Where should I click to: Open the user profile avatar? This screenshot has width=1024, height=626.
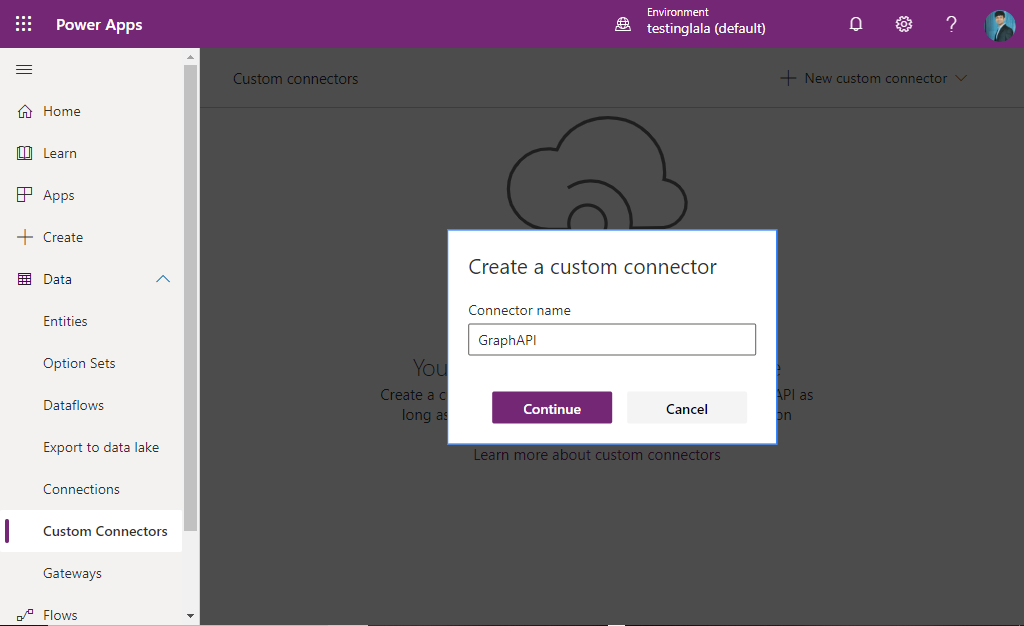tap(1000, 25)
